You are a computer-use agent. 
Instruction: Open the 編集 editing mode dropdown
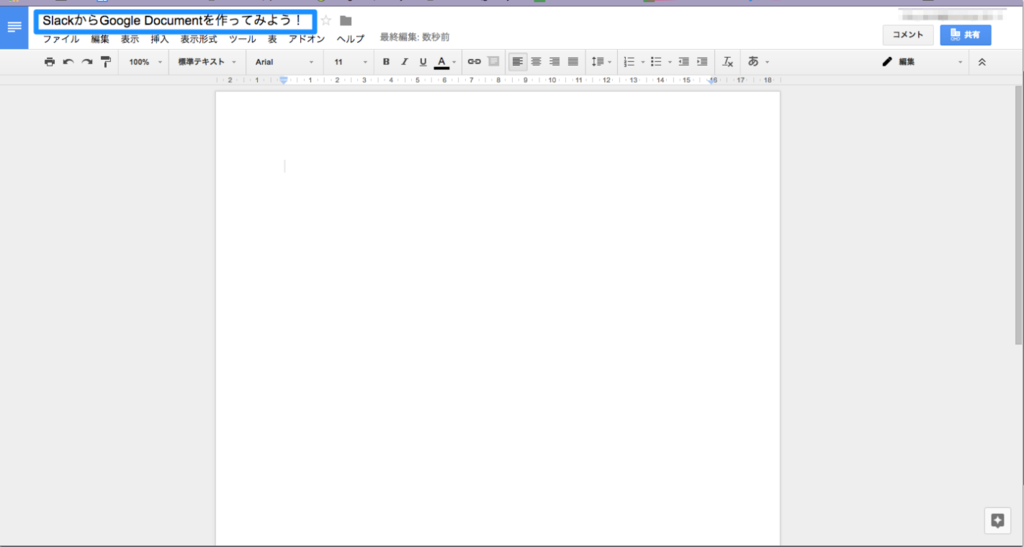[x=922, y=62]
